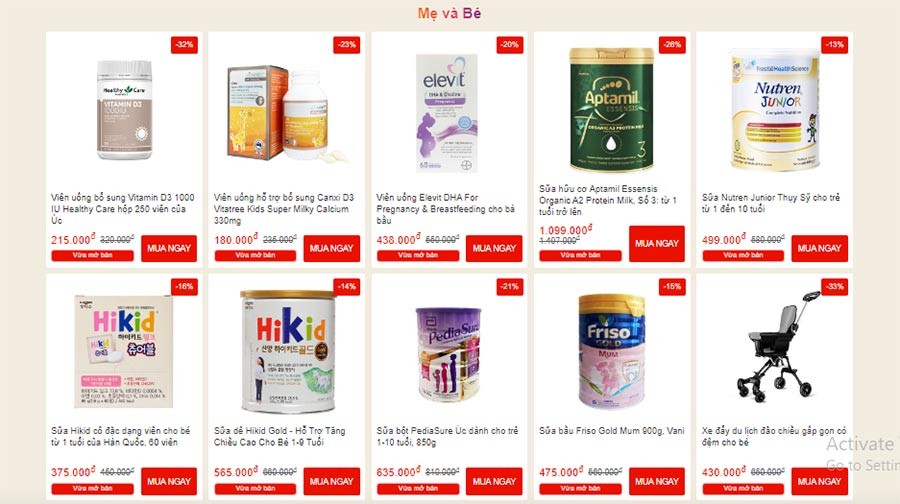Click the Mẹ và Bé section heading

pos(449,13)
